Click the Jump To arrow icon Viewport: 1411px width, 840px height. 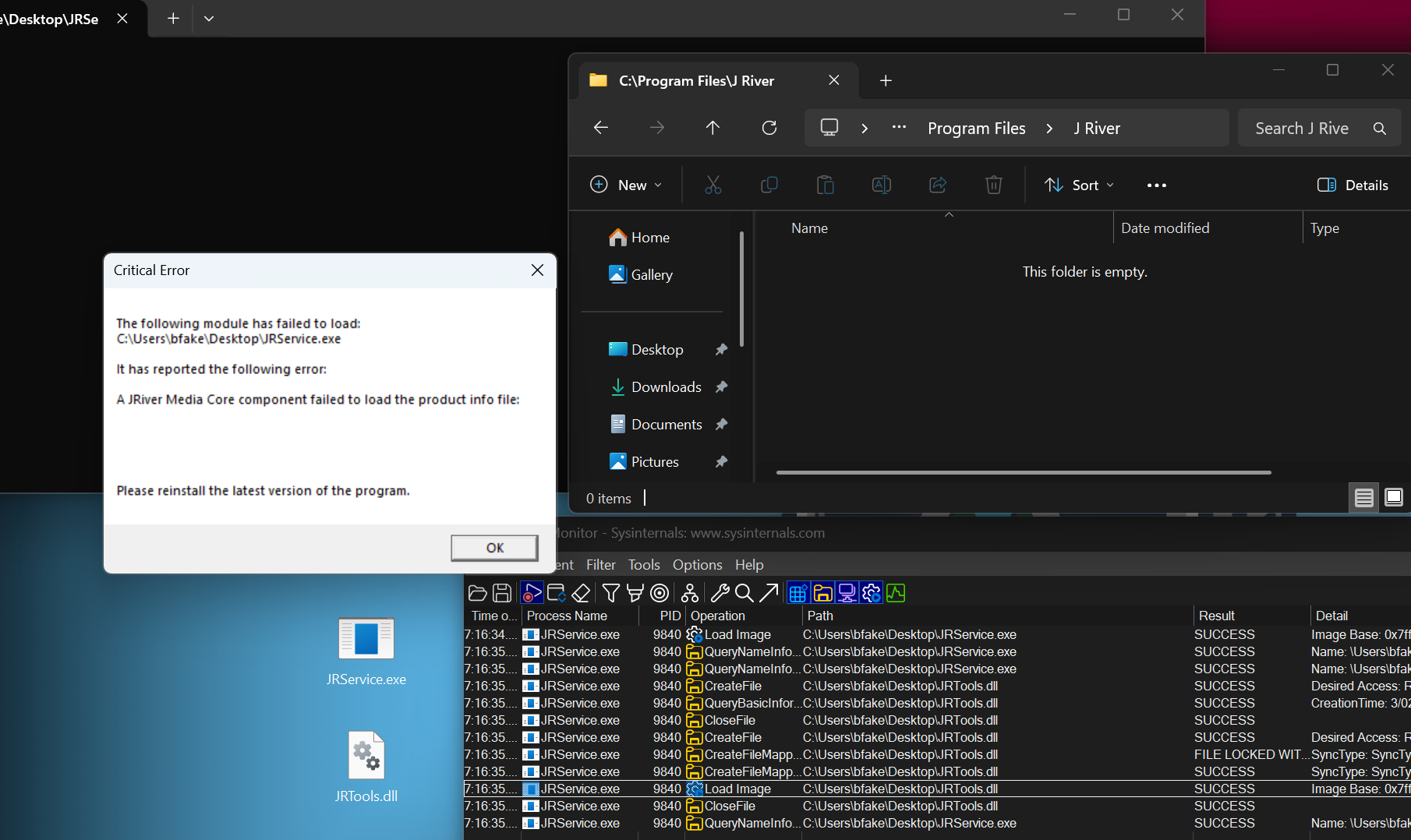[x=769, y=593]
